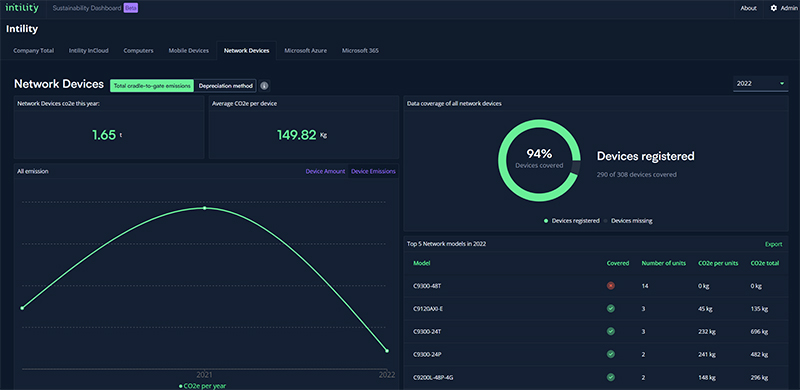800x390 pixels.
Task: Click green covered icon for C9300-24T
Action: (610, 331)
